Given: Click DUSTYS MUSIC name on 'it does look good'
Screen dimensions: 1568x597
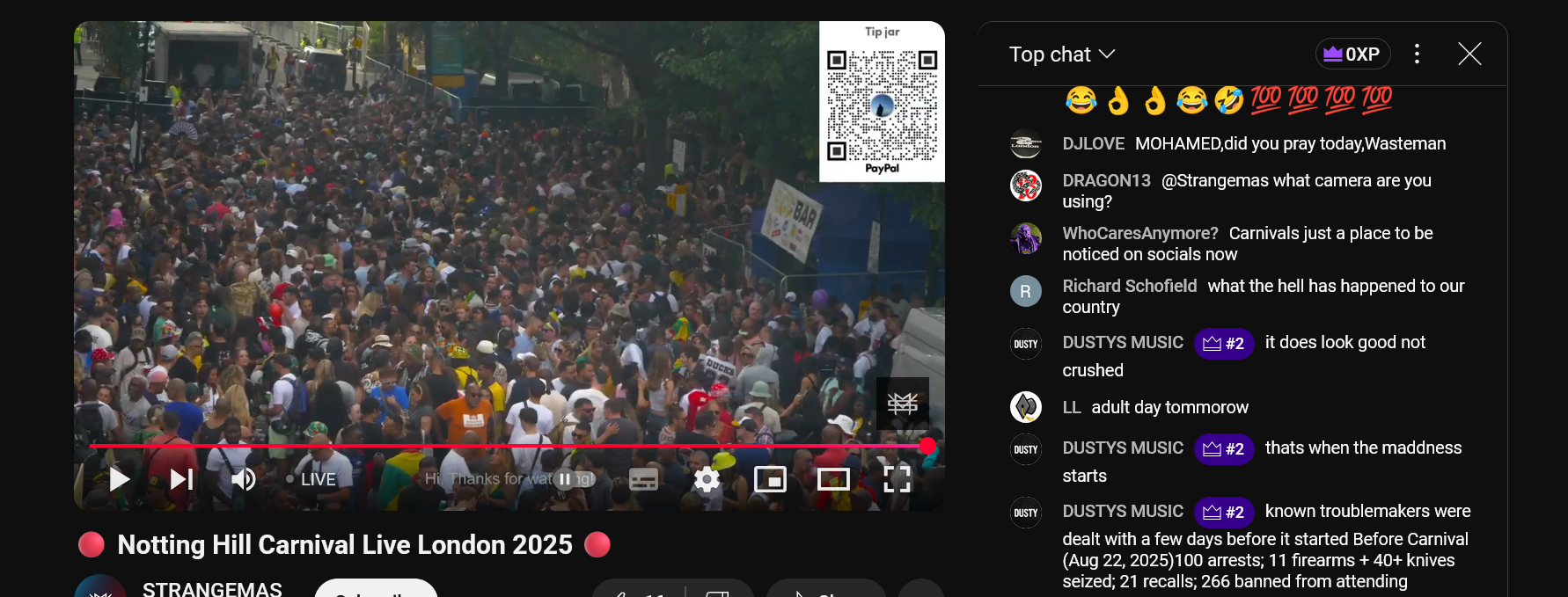Looking at the screenshot, I should point(1123,342).
